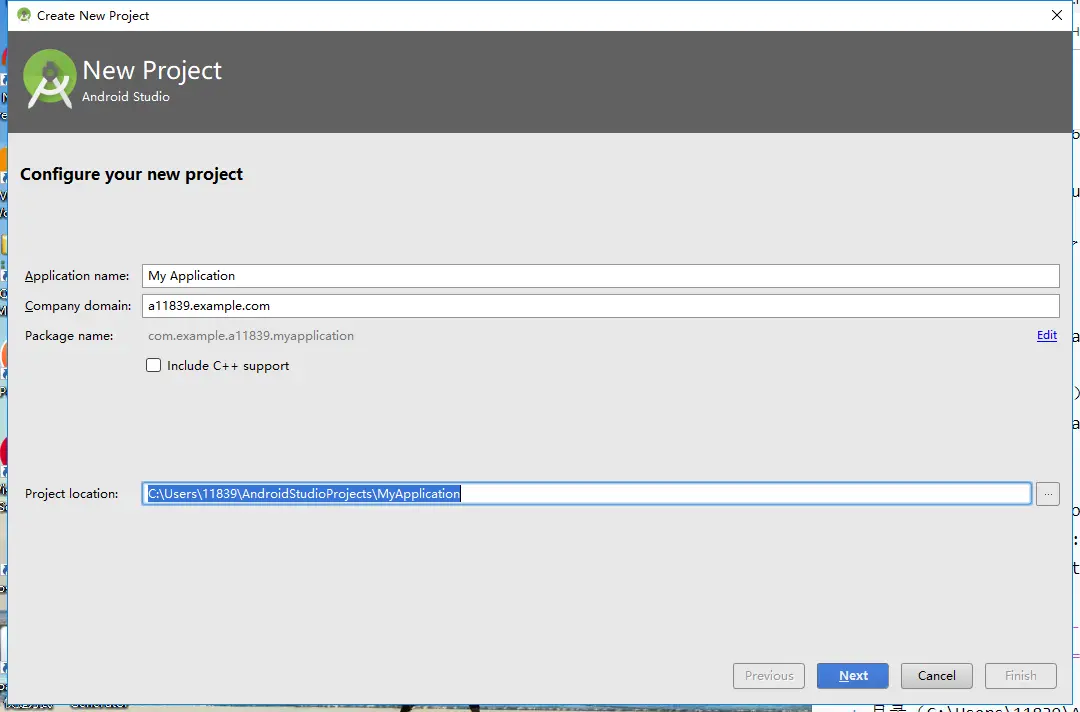Click the Application name label
This screenshot has height=712, width=1080.
pos(77,275)
